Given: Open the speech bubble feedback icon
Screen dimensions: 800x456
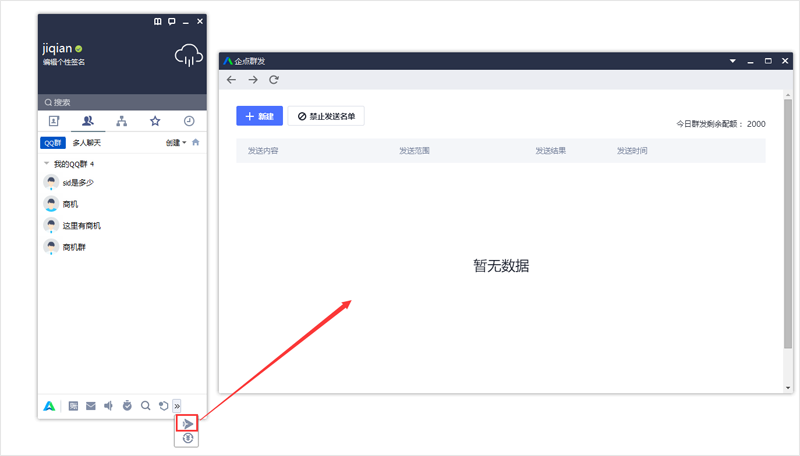Looking at the screenshot, I should click(x=172, y=21).
